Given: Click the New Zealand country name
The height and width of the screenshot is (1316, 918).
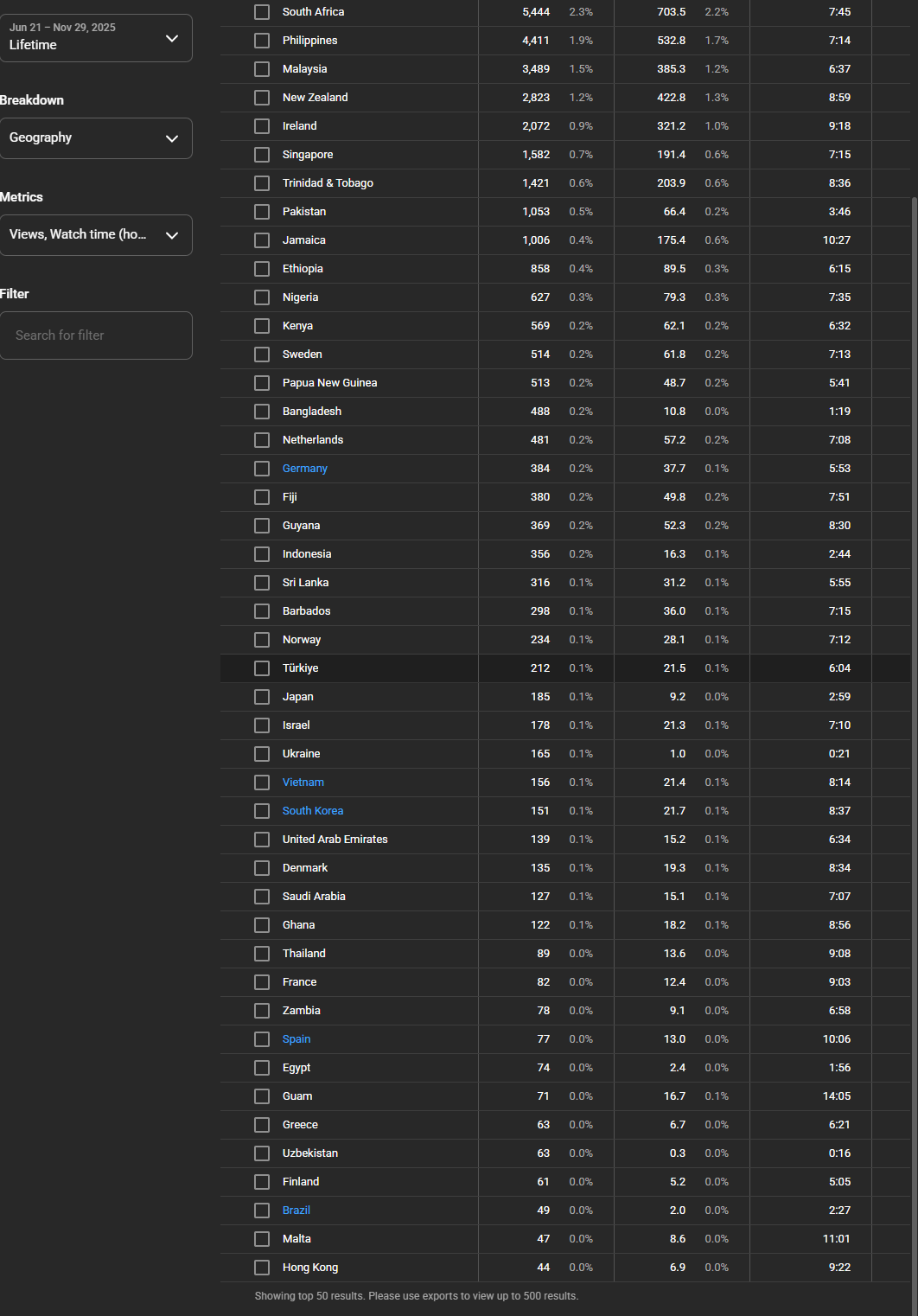Looking at the screenshot, I should [x=315, y=98].
